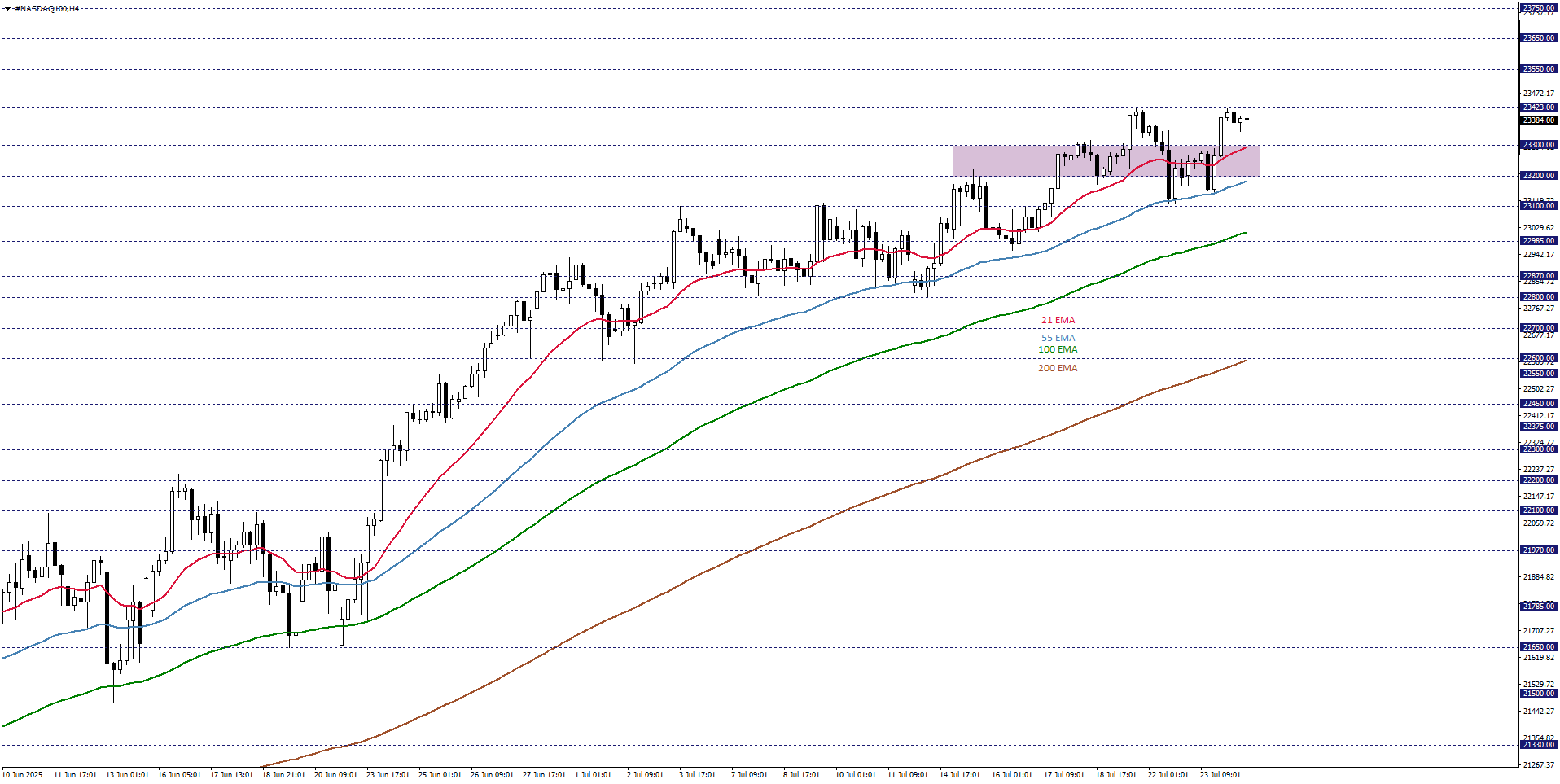Click the 200 EMA label
This screenshot has width=1560, height=784.
click(x=1058, y=368)
